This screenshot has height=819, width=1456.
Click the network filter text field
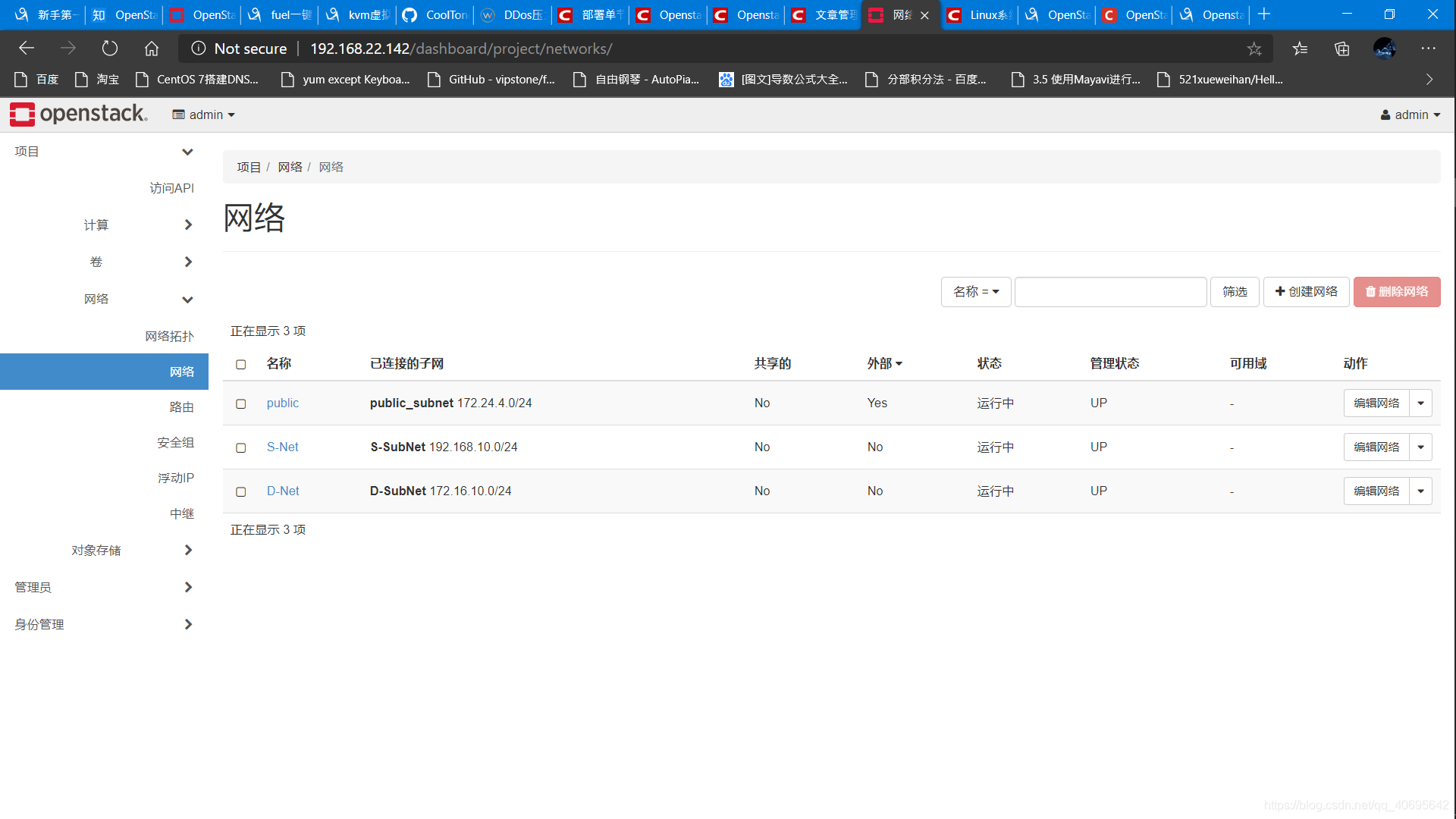[1110, 292]
